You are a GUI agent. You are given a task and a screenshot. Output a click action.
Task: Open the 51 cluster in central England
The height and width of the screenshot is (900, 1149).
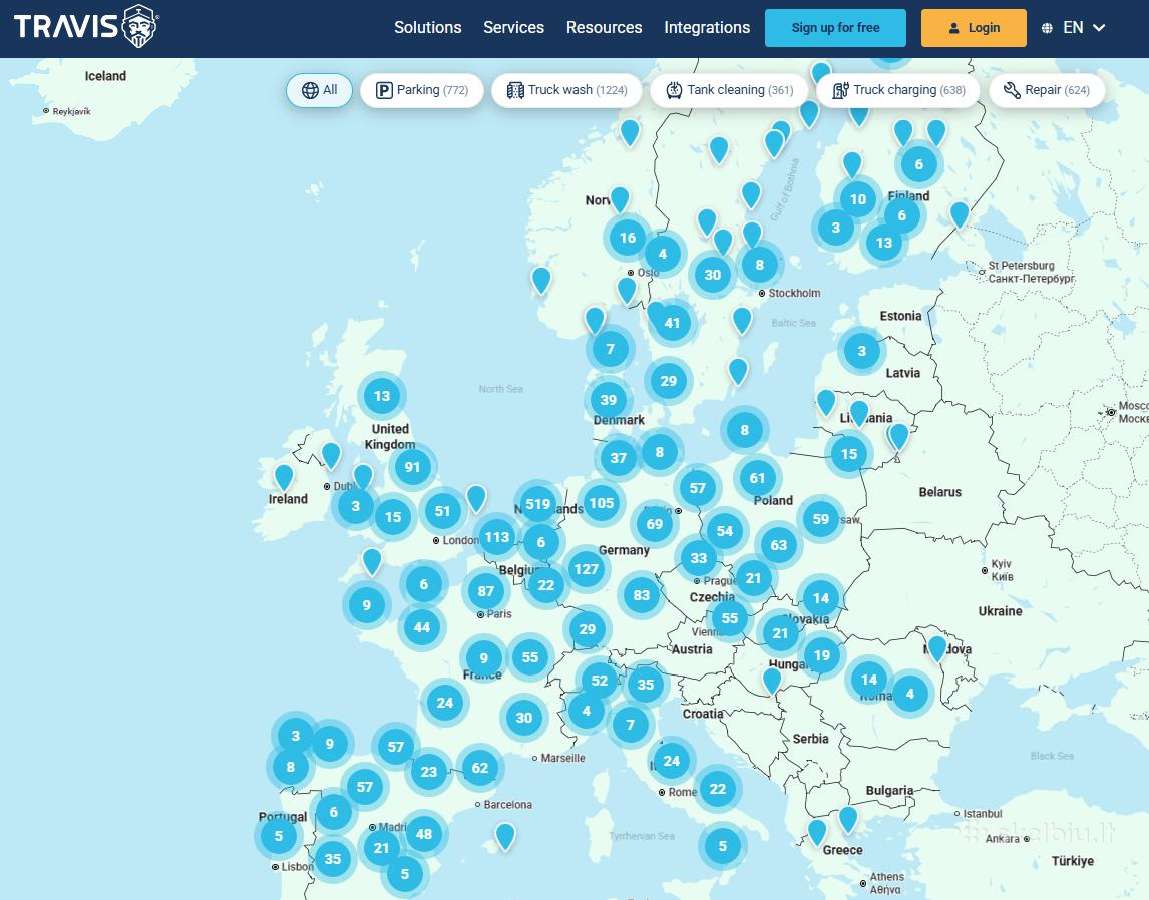coord(442,511)
